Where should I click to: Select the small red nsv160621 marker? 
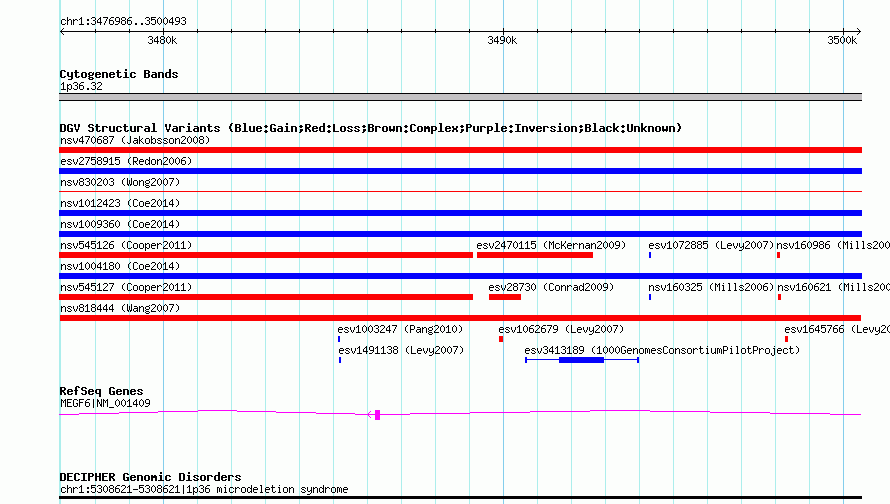click(x=779, y=297)
